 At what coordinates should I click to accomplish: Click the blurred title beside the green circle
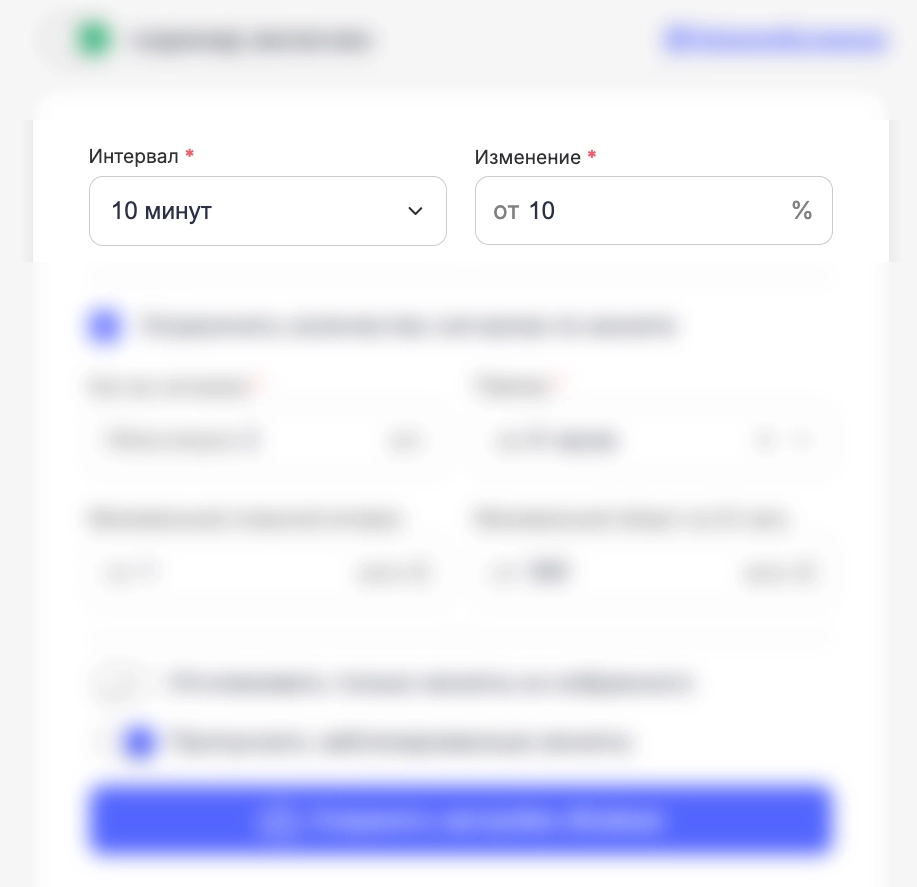coord(251,41)
